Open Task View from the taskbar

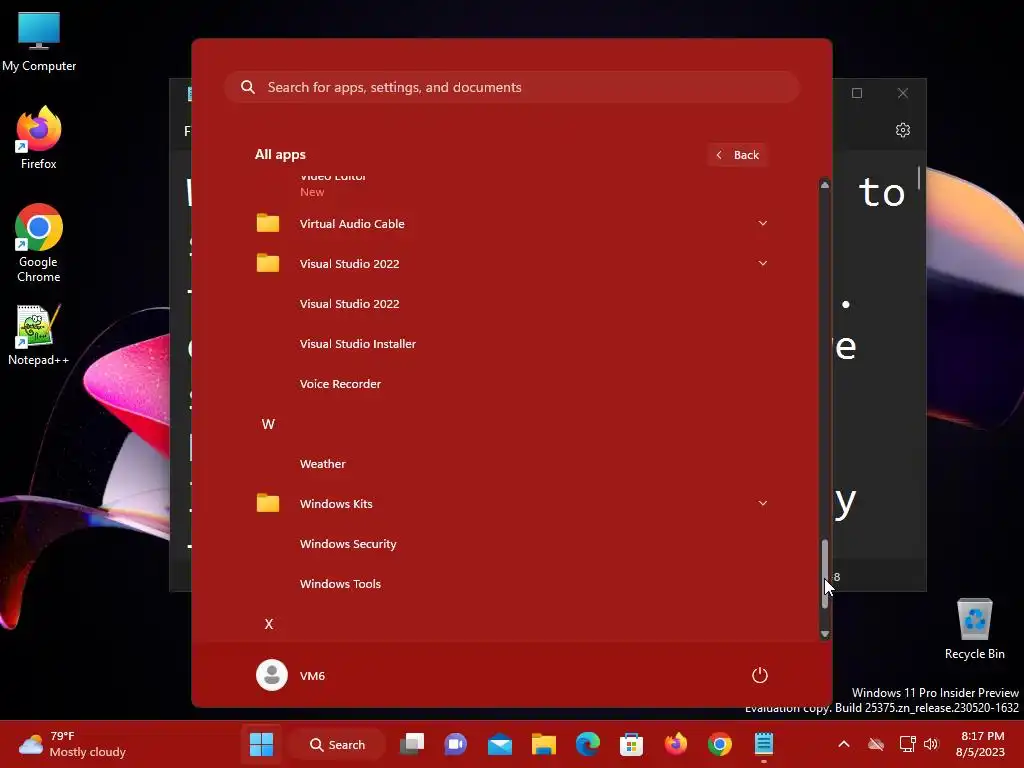[412, 744]
